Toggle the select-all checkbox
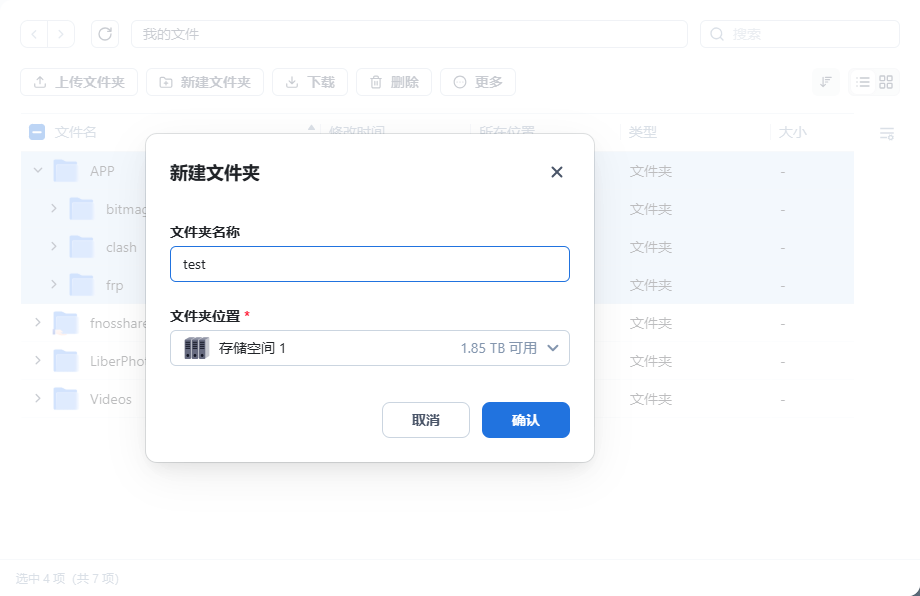920x596 pixels. (37, 132)
